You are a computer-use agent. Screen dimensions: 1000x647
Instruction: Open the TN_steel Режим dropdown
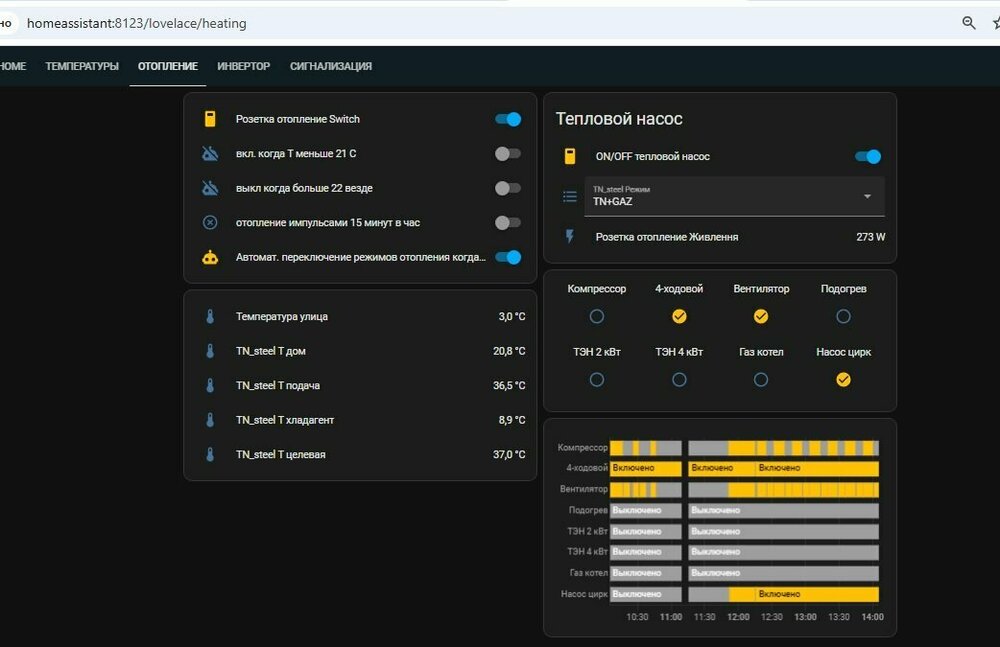pos(734,196)
